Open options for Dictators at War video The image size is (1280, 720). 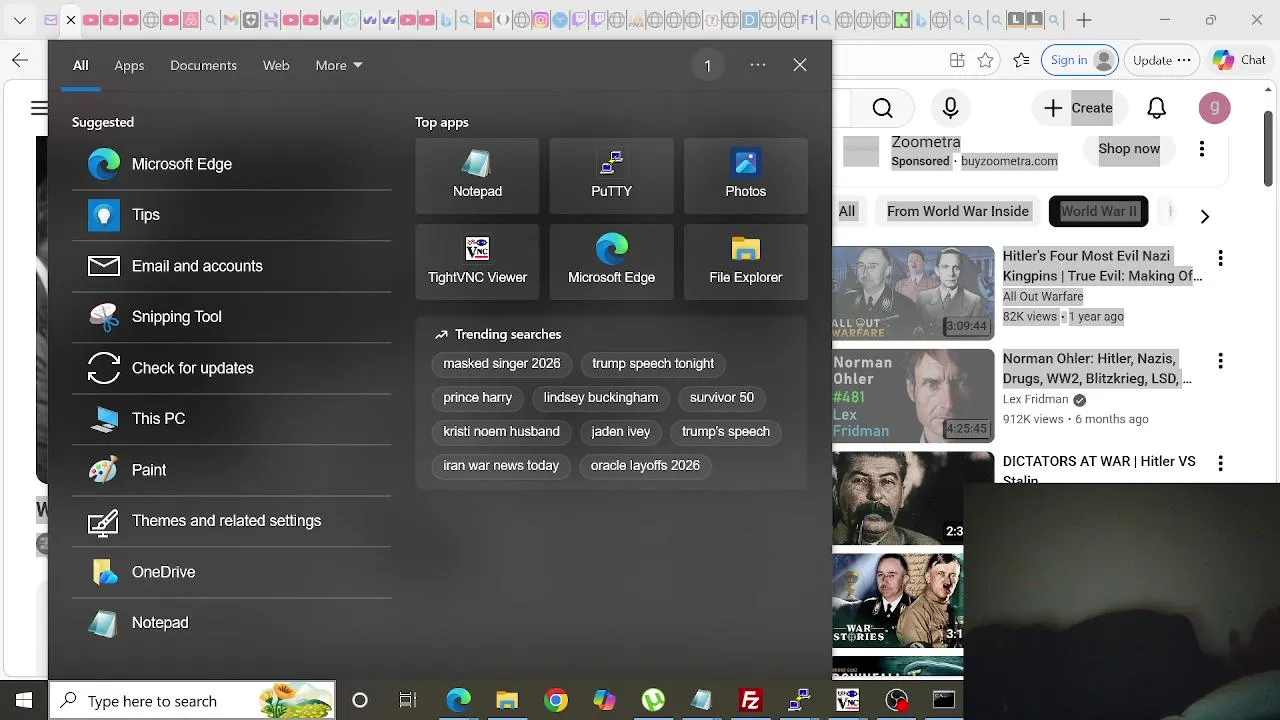[x=1220, y=463]
